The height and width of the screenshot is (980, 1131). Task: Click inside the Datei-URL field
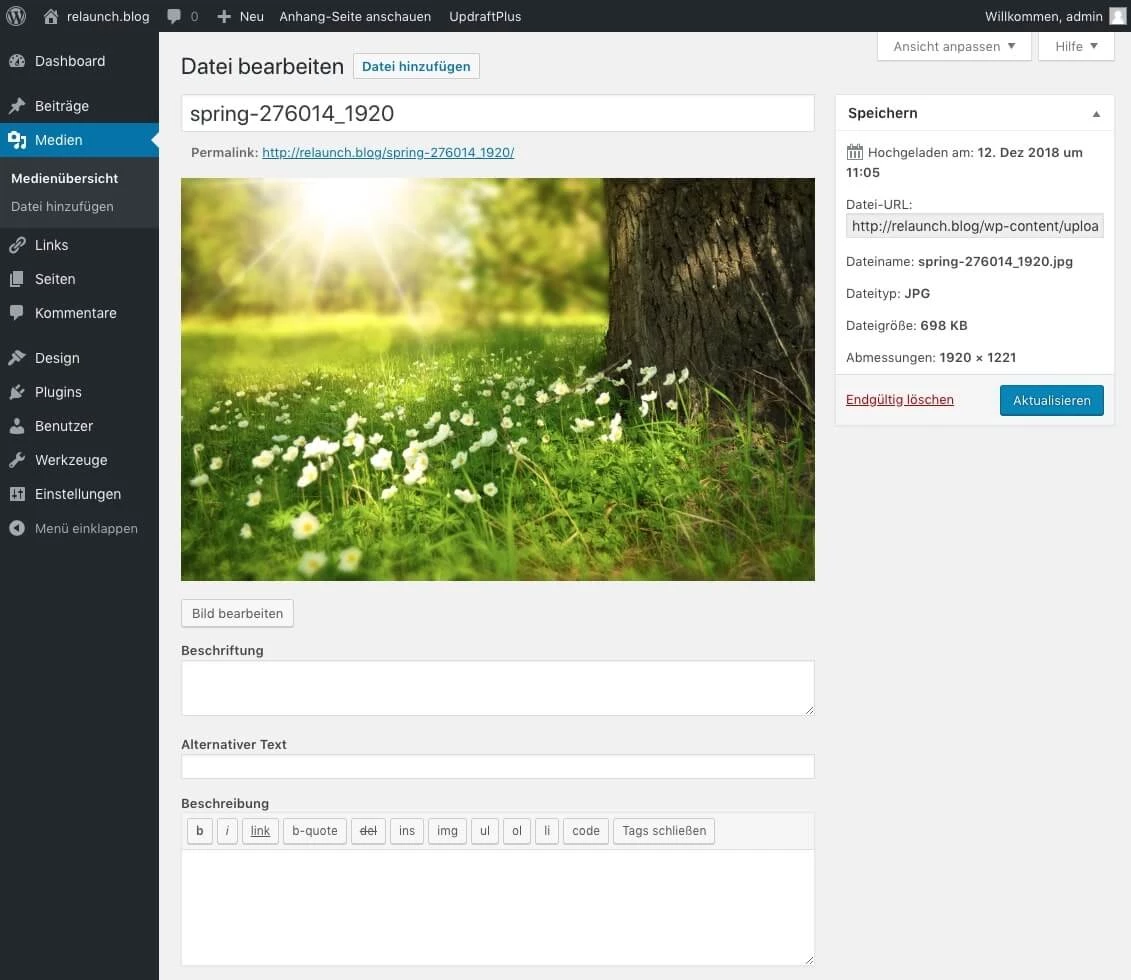tap(974, 225)
